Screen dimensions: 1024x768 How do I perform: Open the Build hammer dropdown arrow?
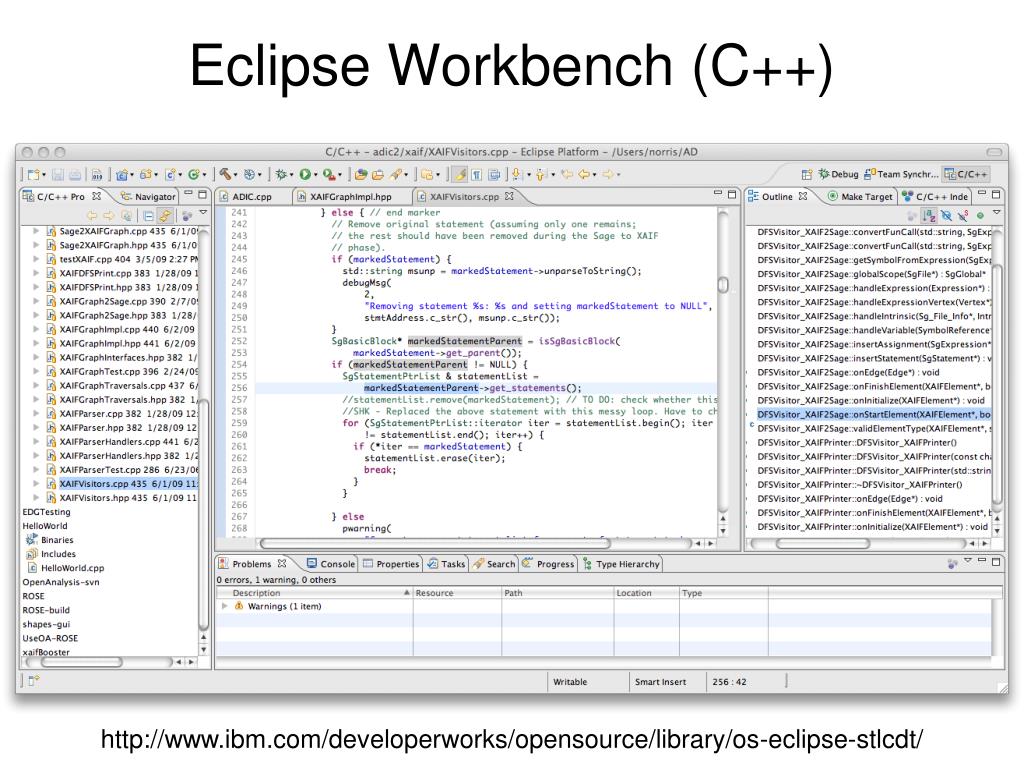click(x=235, y=175)
